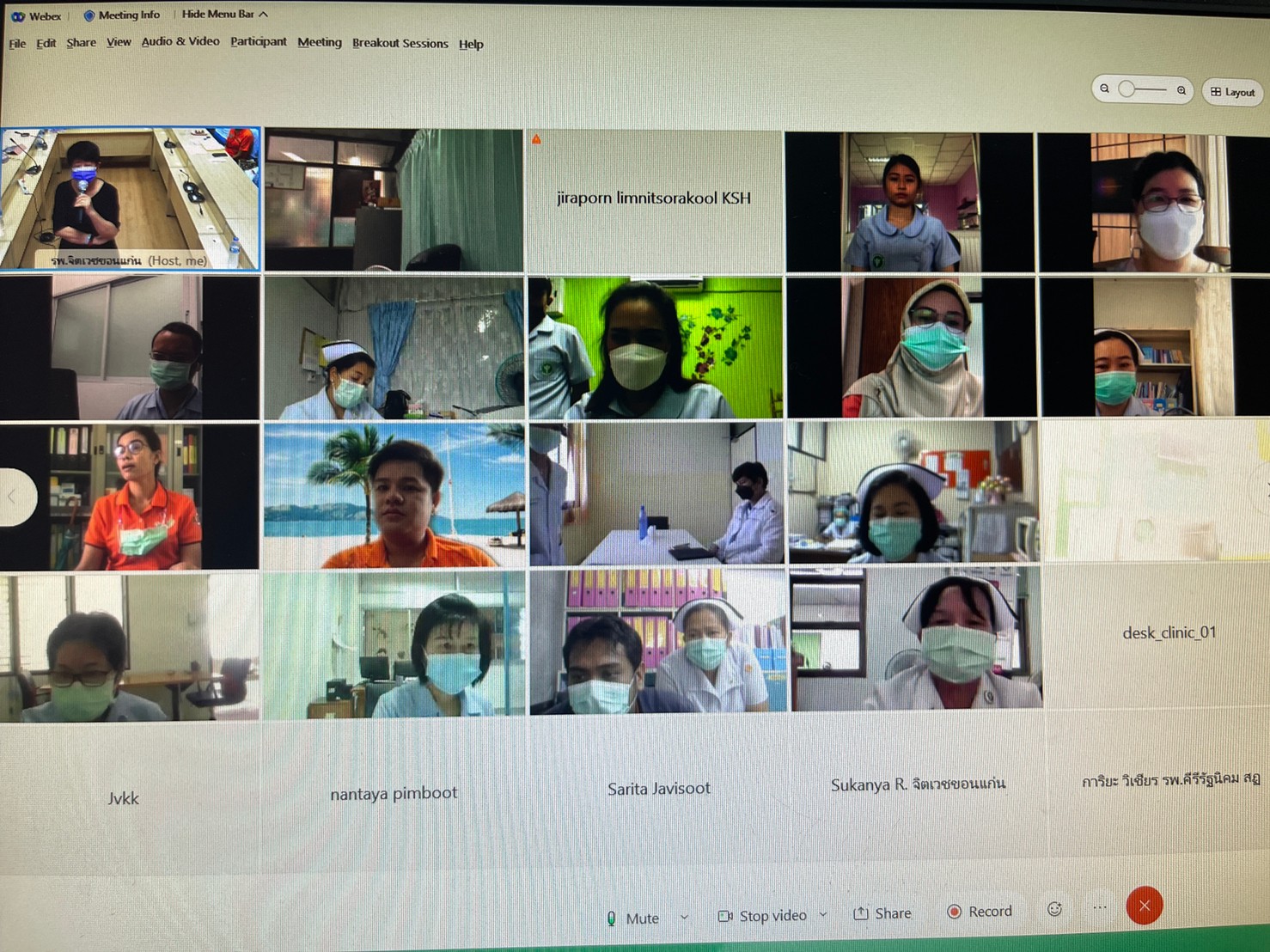Stop video camera
Screen dimensions: 1270x952
(763, 916)
